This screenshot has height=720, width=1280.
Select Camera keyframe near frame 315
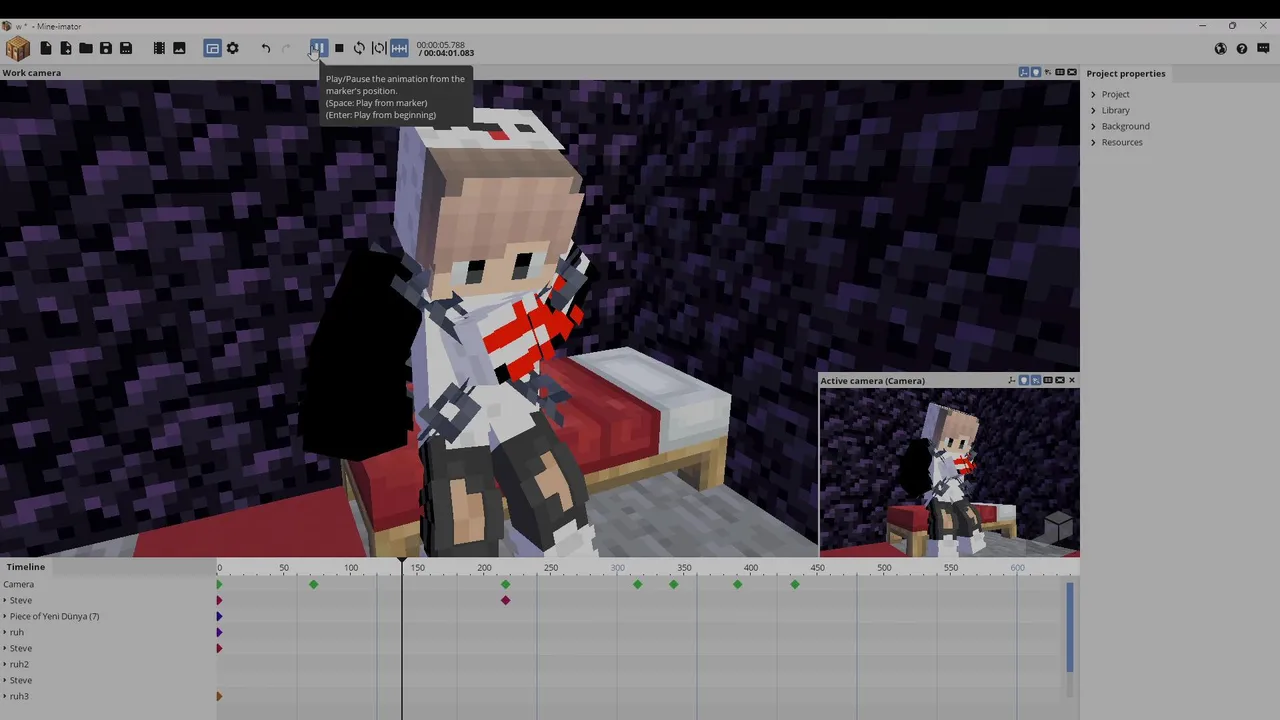[638, 584]
